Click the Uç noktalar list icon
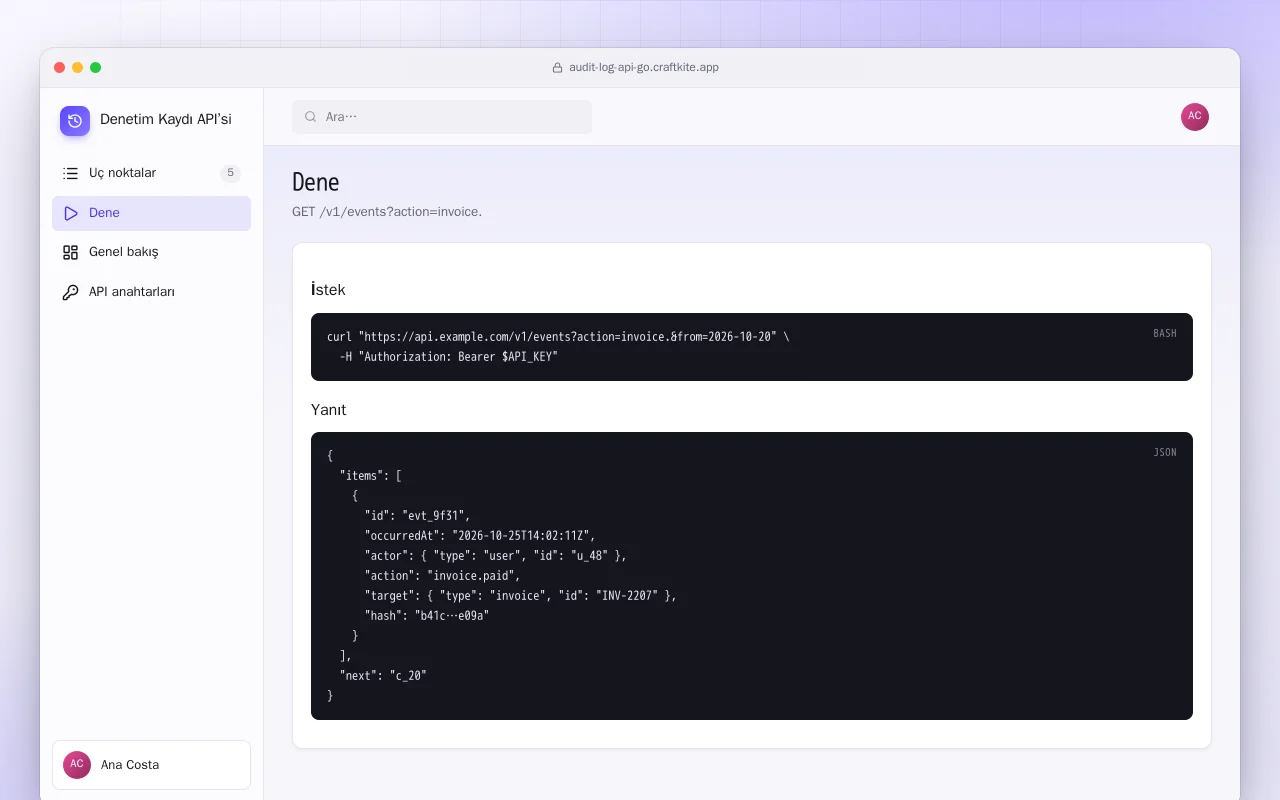 [70, 173]
